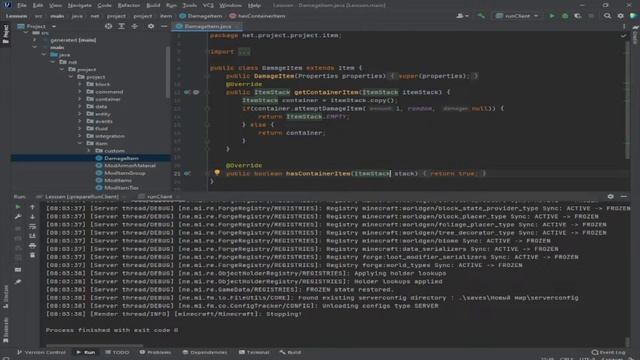This screenshot has height=360, width=640.
Task: Click the down arrow icon in Run console
Action: click(x=32, y=217)
